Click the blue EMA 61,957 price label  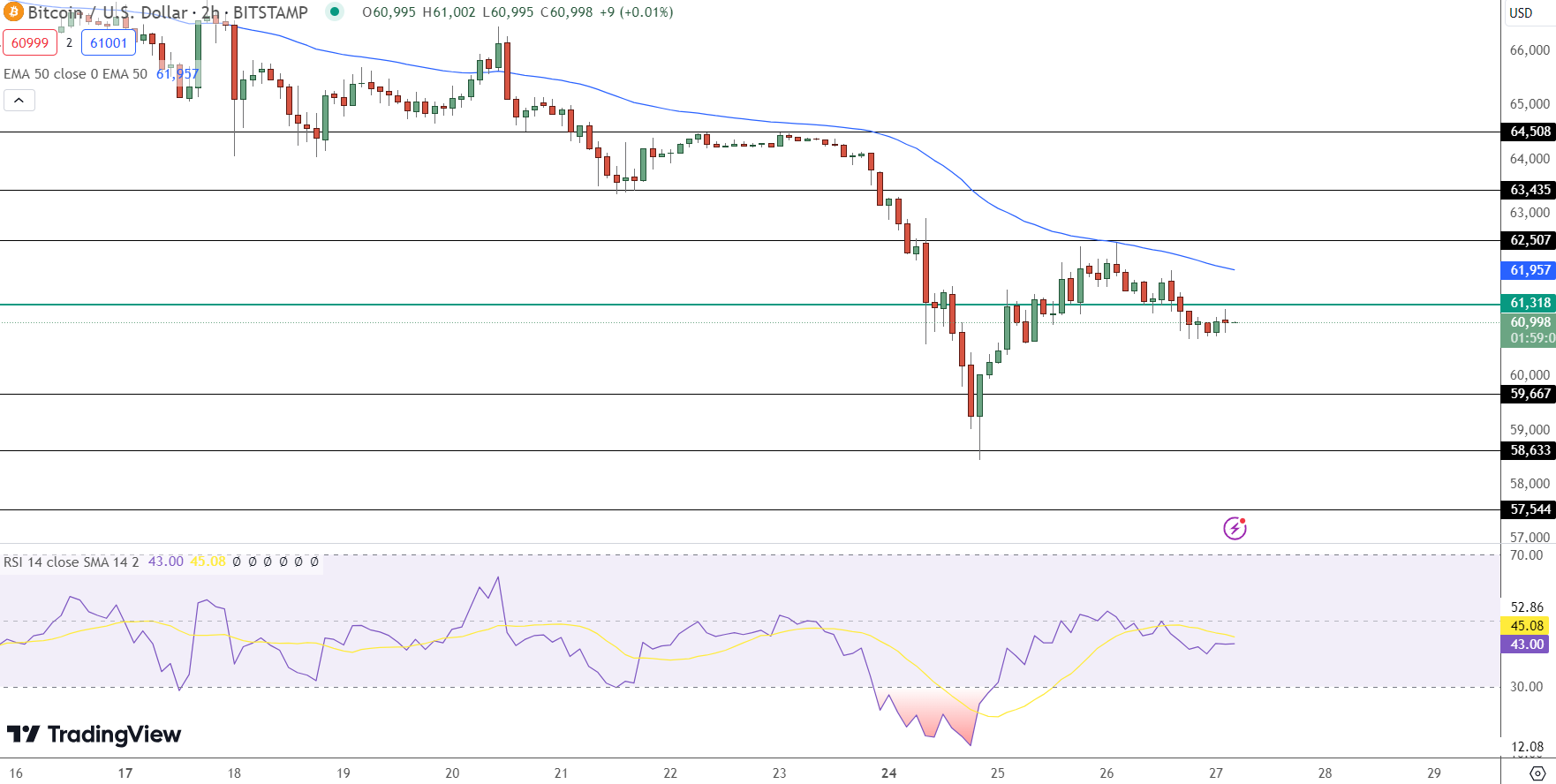1530,270
